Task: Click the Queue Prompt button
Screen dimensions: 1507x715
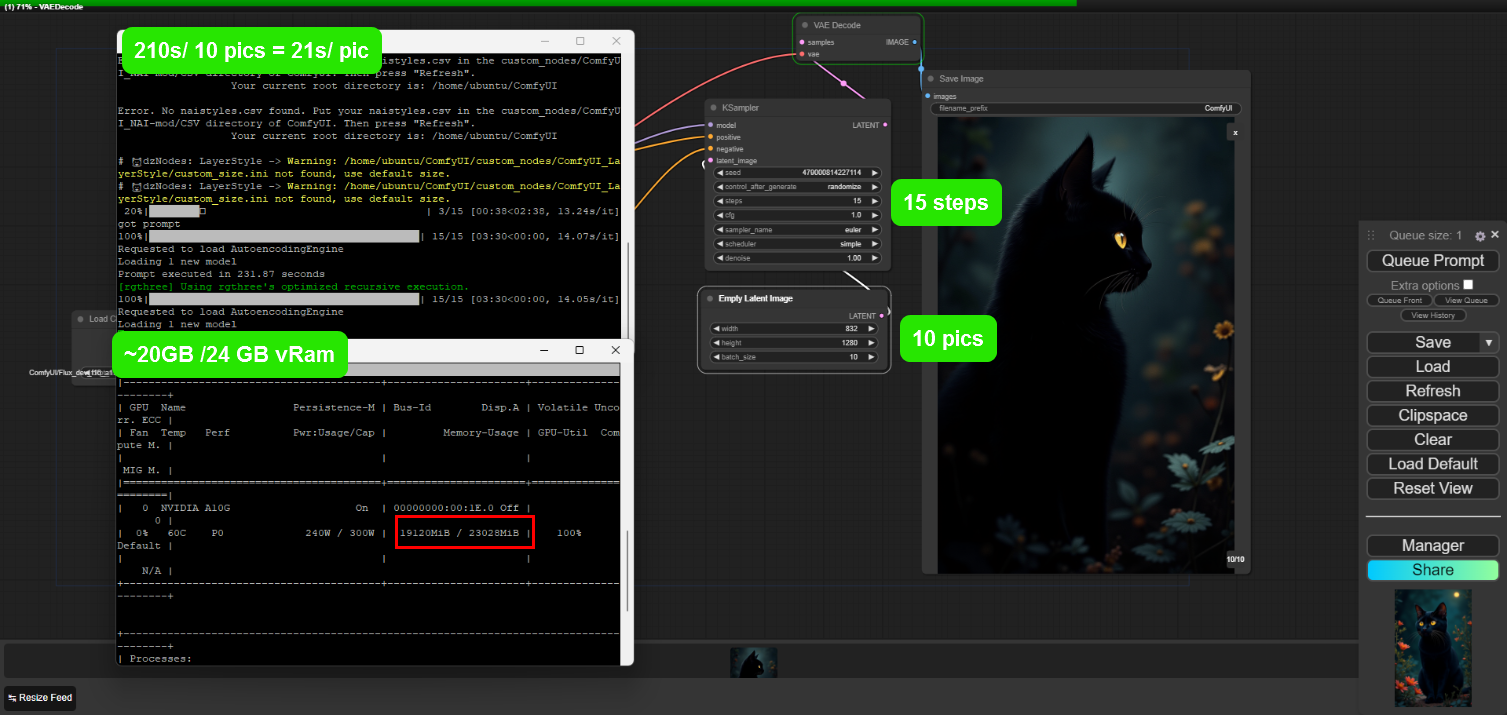Action: 1432,261
